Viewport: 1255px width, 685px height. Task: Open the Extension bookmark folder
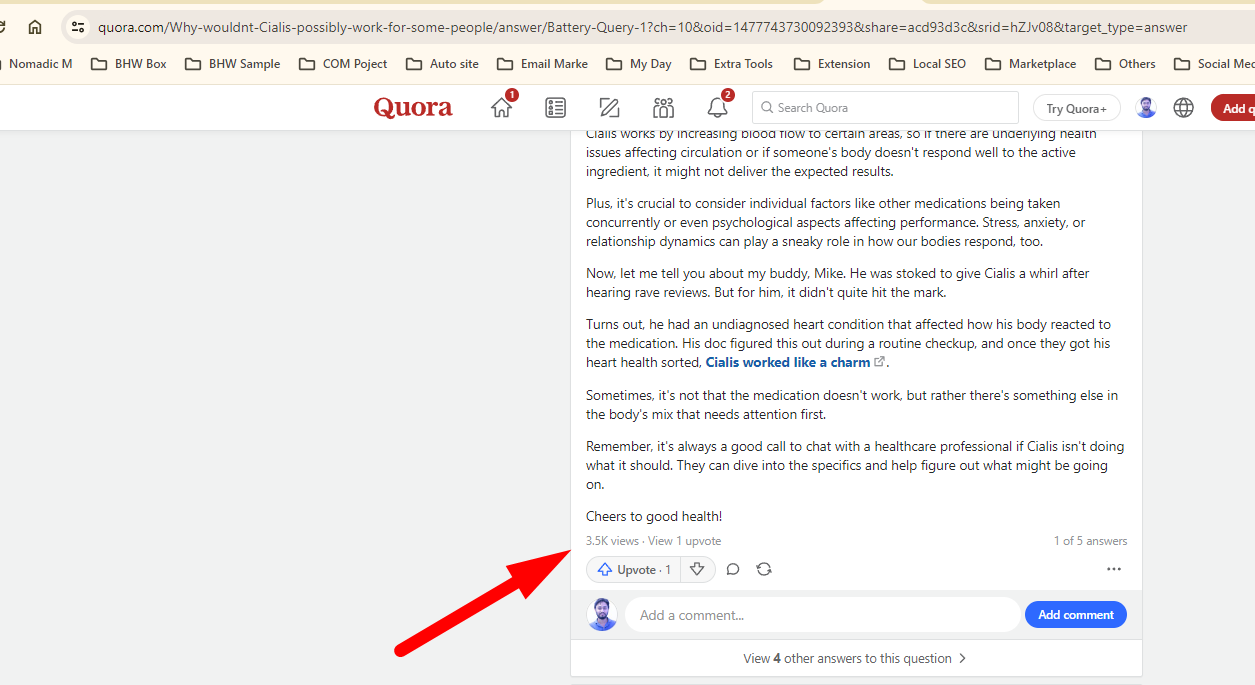point(832,64)
